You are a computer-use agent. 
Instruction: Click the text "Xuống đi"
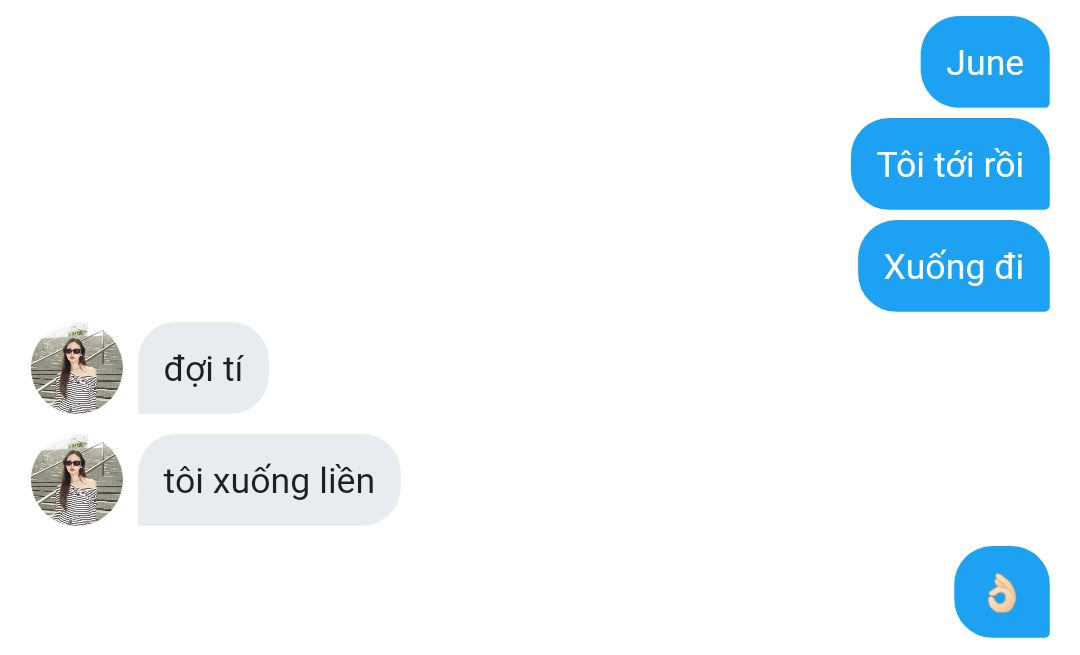point(954,267)
